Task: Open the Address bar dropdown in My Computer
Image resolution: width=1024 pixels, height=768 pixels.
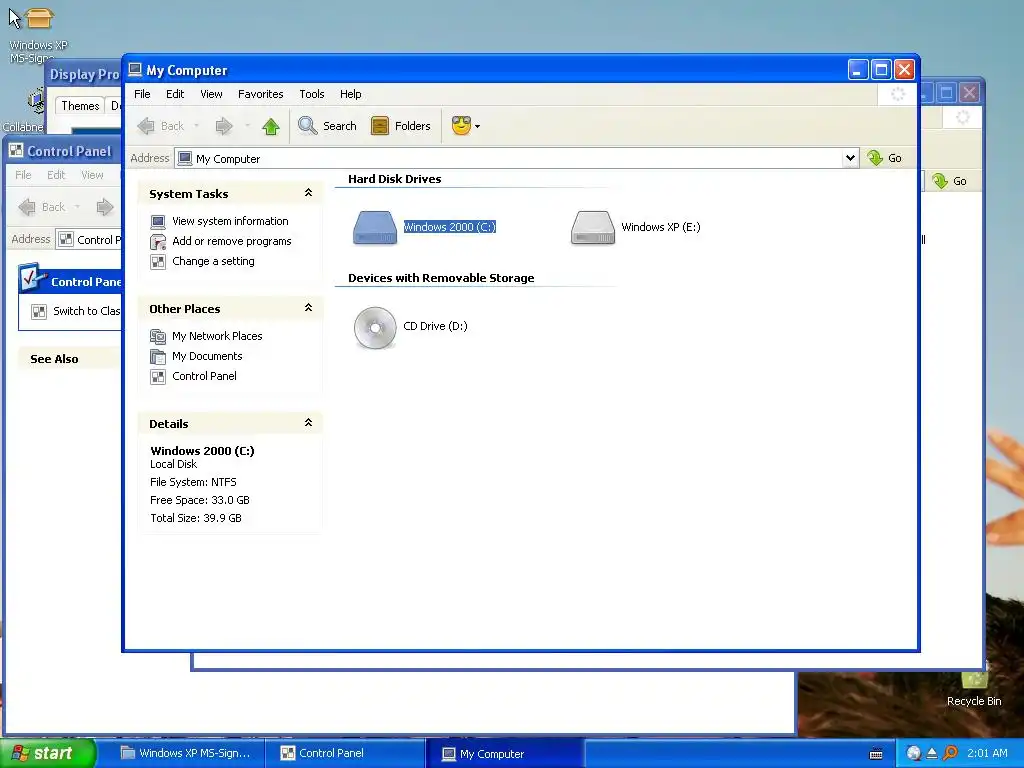Action: pyautogui.click(x=850, y=158)
